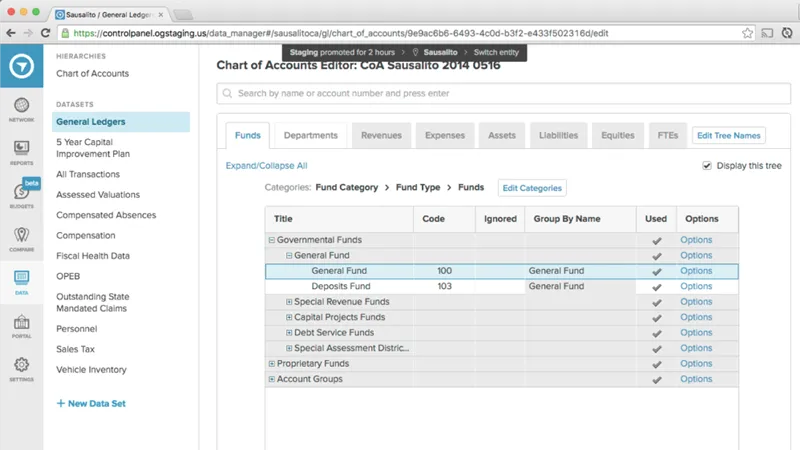Switch to the Liabilities tab

(559, 135)
